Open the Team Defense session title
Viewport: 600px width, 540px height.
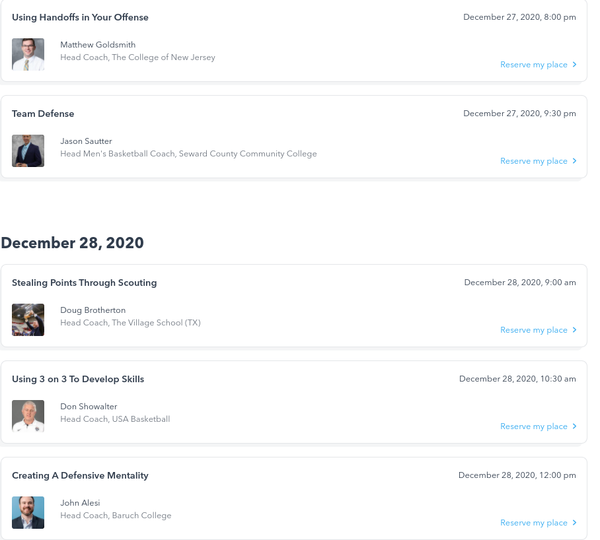tap(43, 114)
